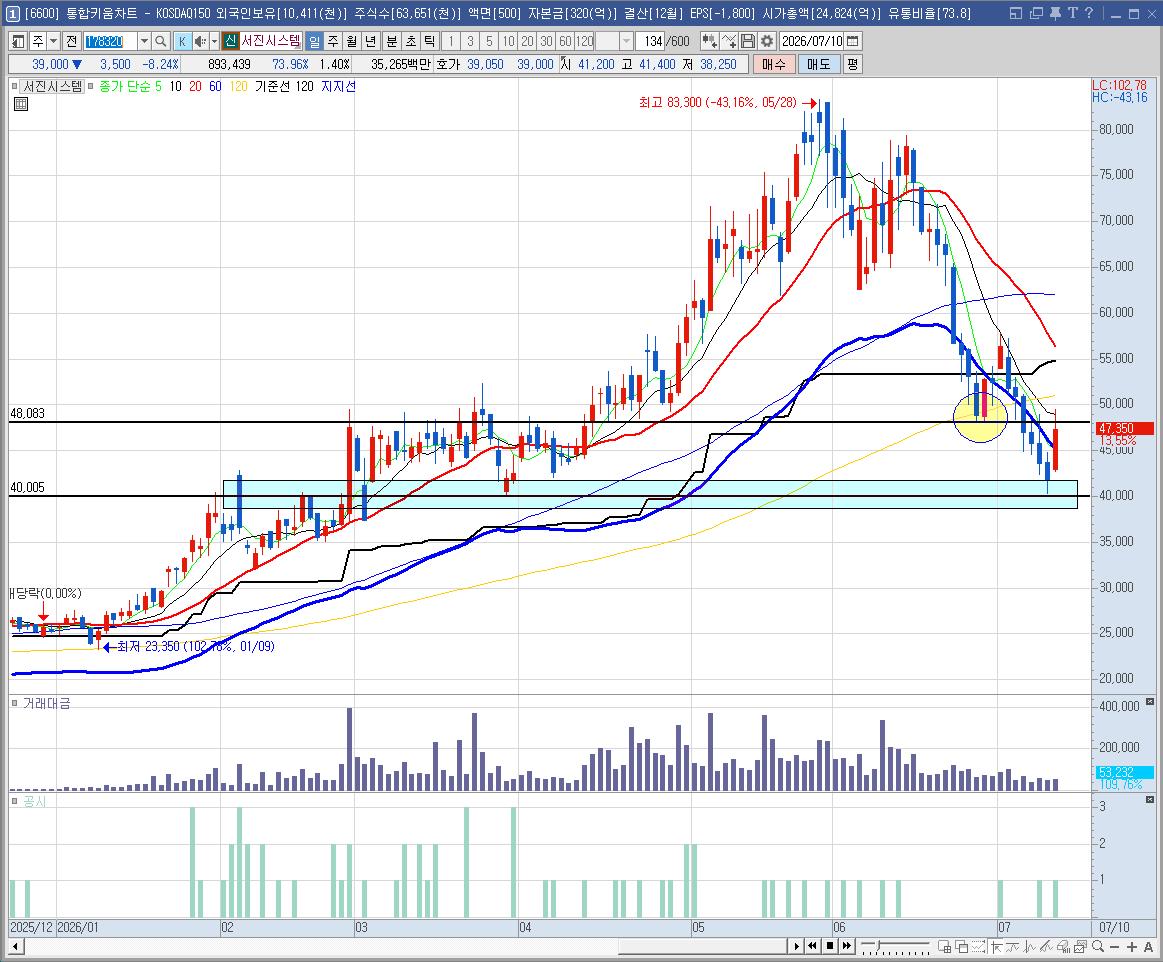Toggle the left side panel icon
The height and width of the screenshot is (962, 1163).
pyautogui.click(x=19, y=42)
